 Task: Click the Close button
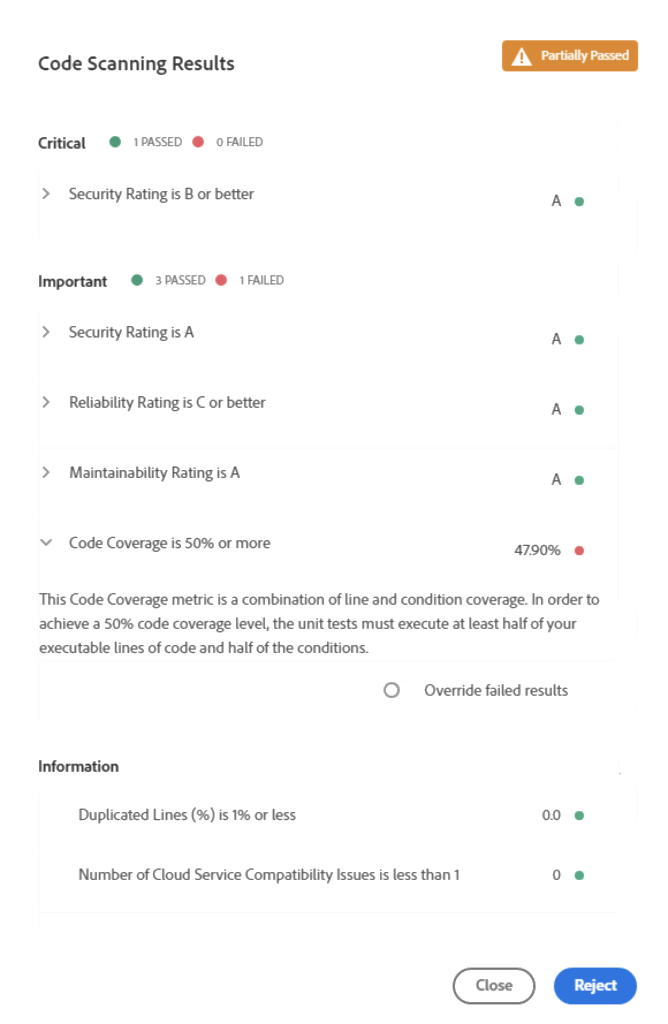494,985
